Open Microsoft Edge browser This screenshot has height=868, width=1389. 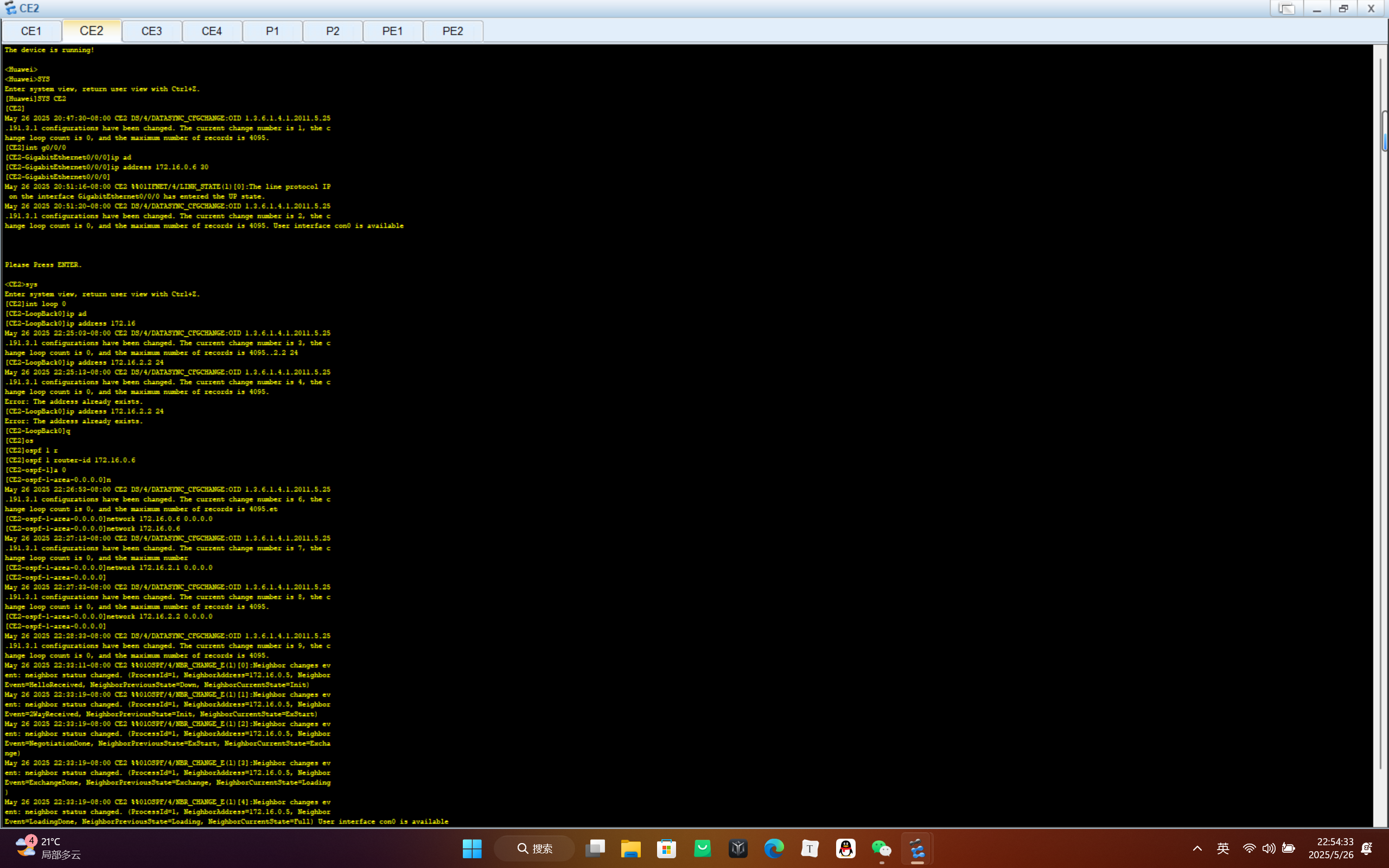point(774,848)
